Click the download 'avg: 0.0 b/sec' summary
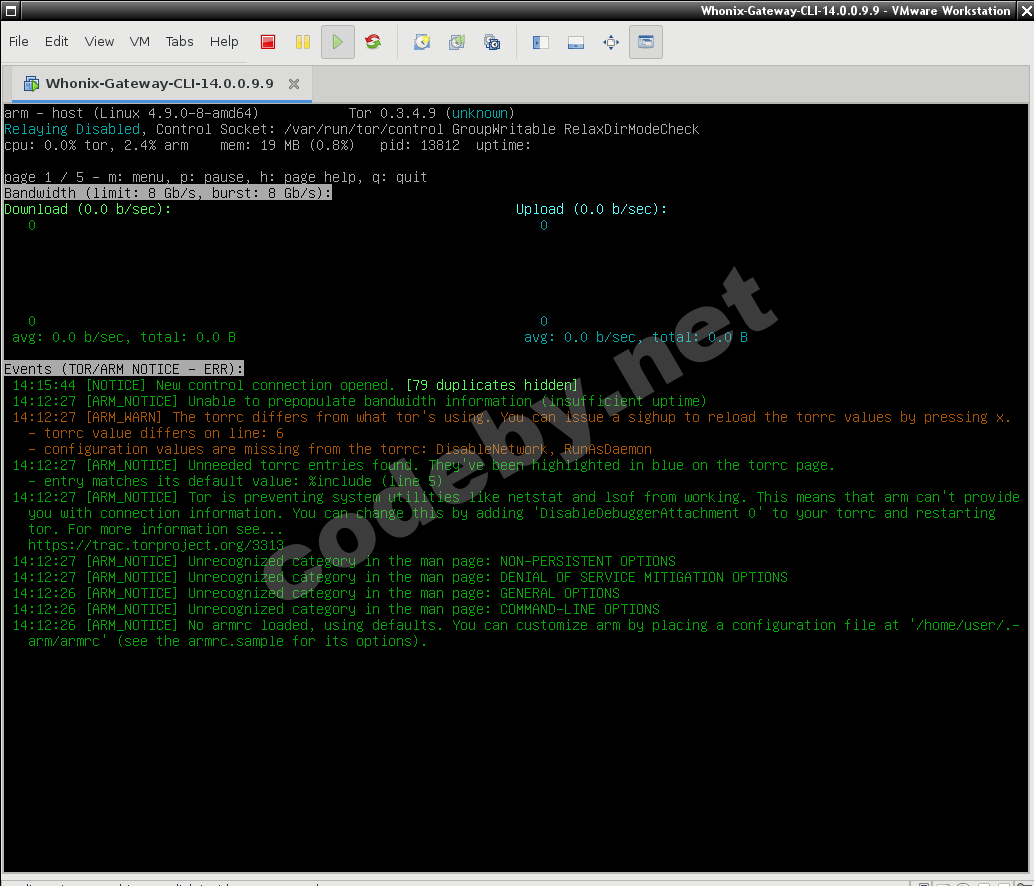Image resolution: width=1034 pixels, height=886 pixels. [x=124, y=338]
